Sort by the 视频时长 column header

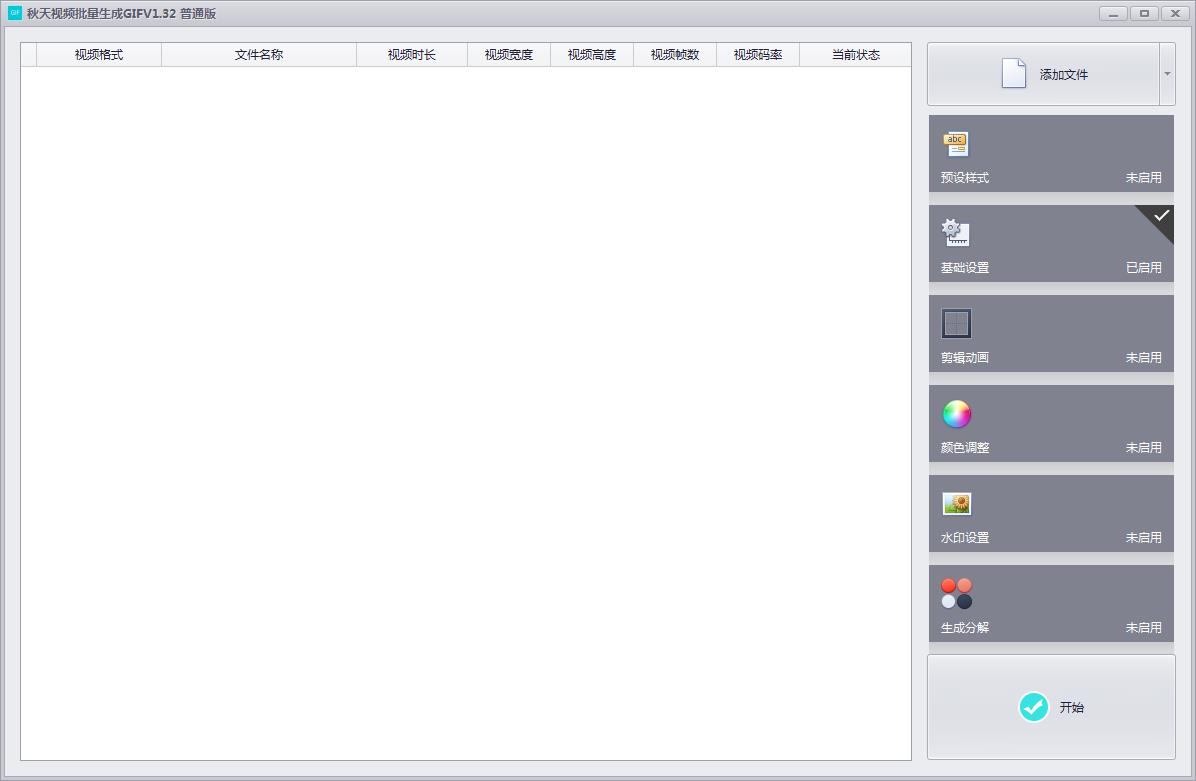click(x=412, y=55)
